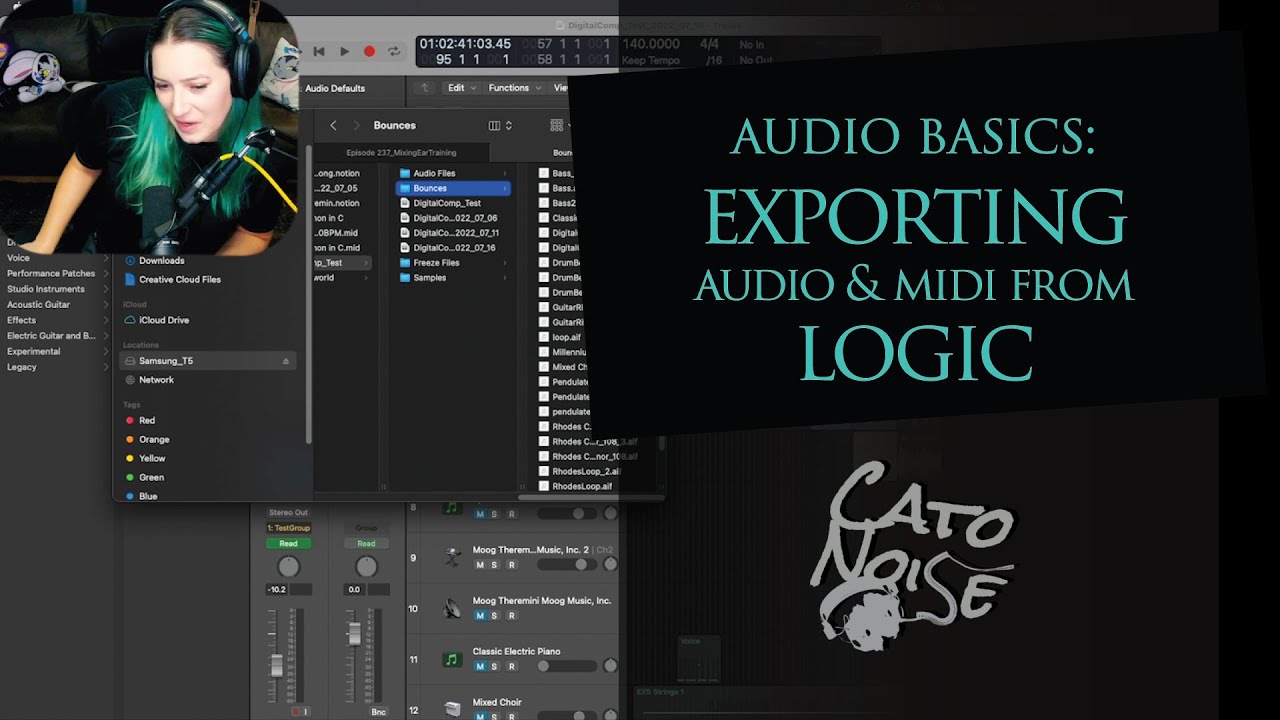The width and height of the screenshot is (1280, 720).
Task: Solo track 9 Moog Theremini
Action: (x=494, y=565)
